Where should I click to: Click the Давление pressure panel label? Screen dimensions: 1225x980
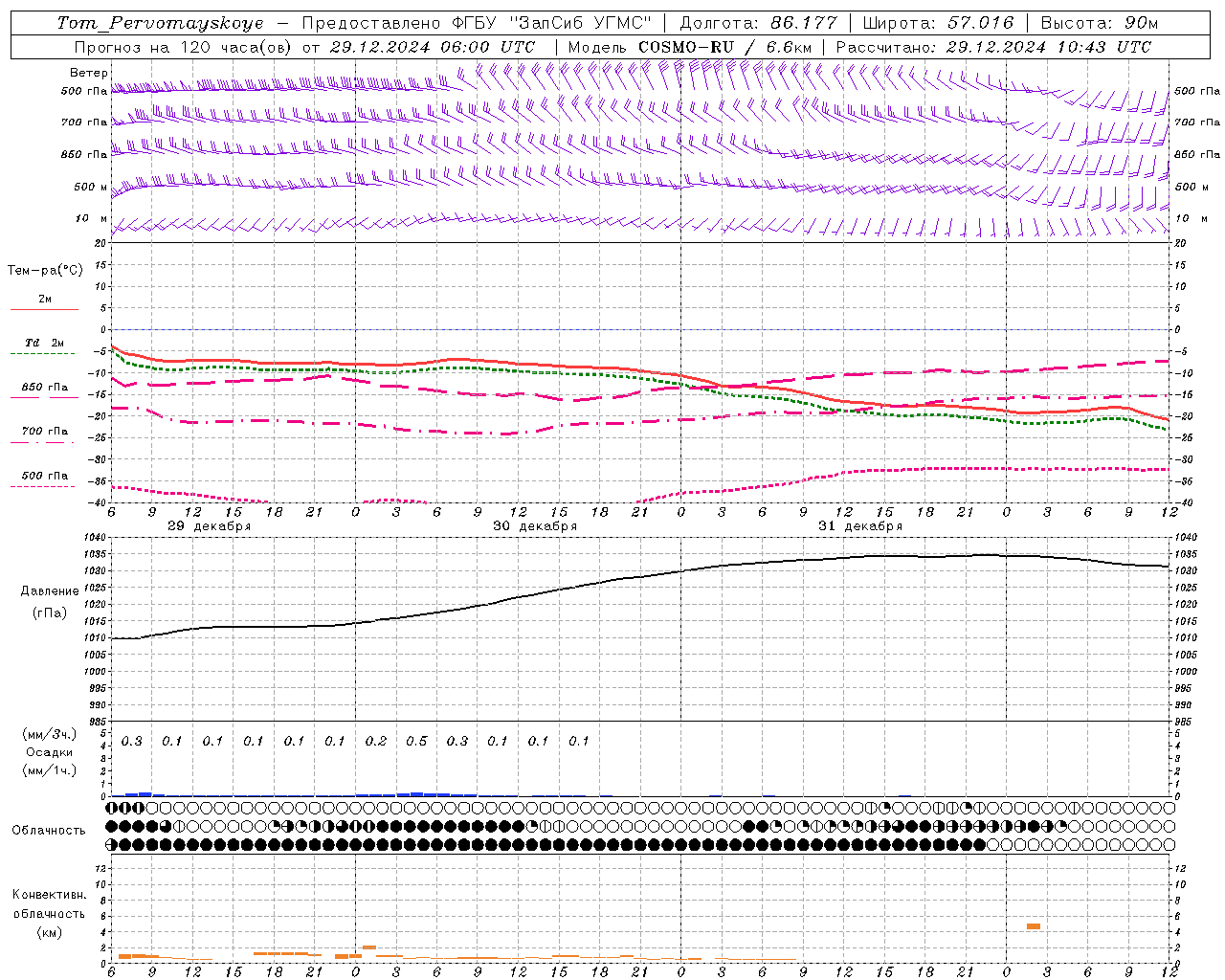50,591
